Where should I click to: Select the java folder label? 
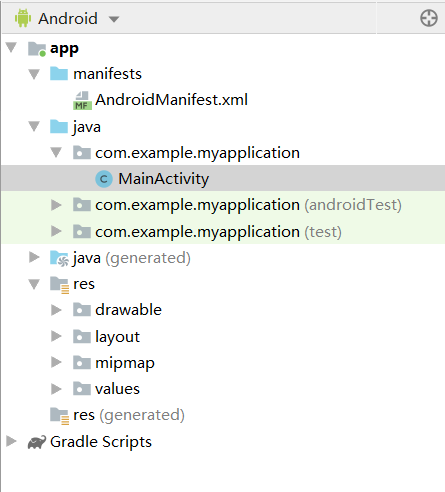coord(87,127)
